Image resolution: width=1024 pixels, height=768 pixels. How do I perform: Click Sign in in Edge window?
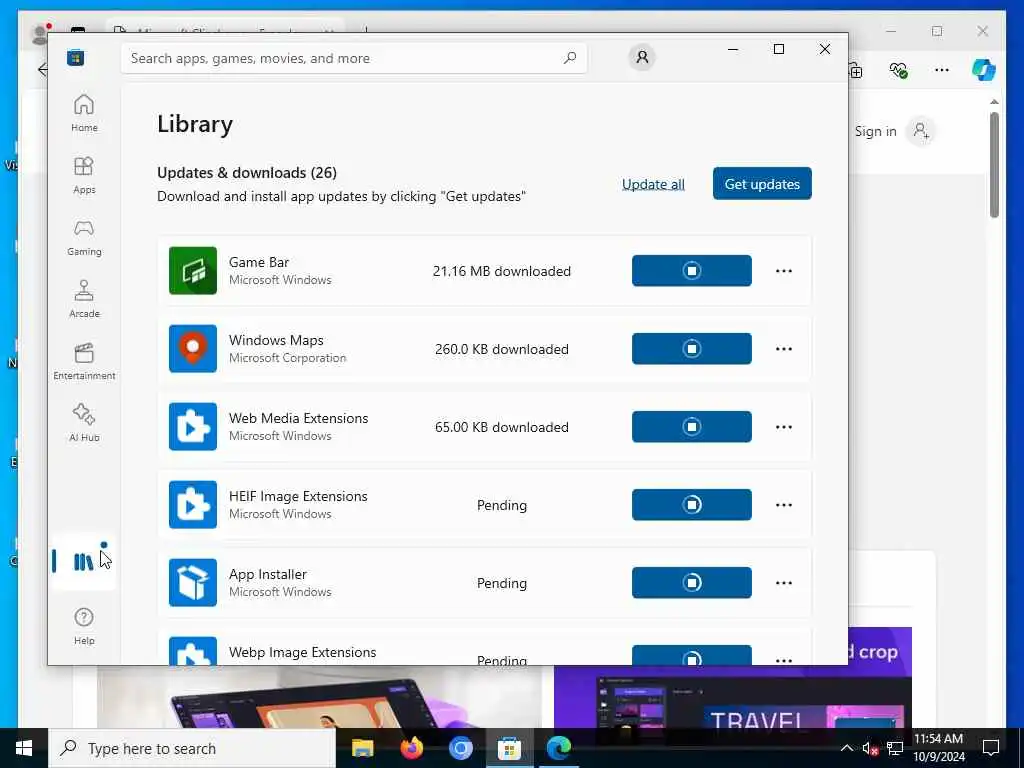click(876, 131)
